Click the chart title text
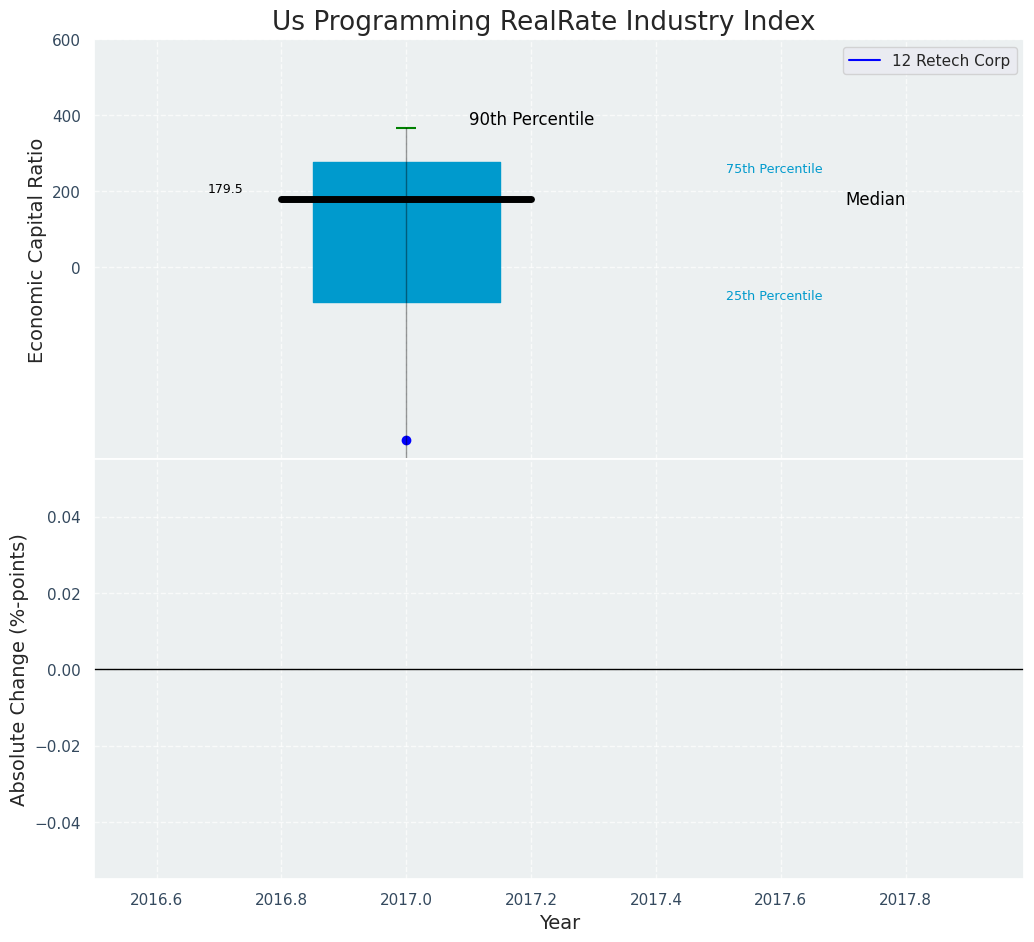The width and height of the screenshot is (1034, 942). 543,22
